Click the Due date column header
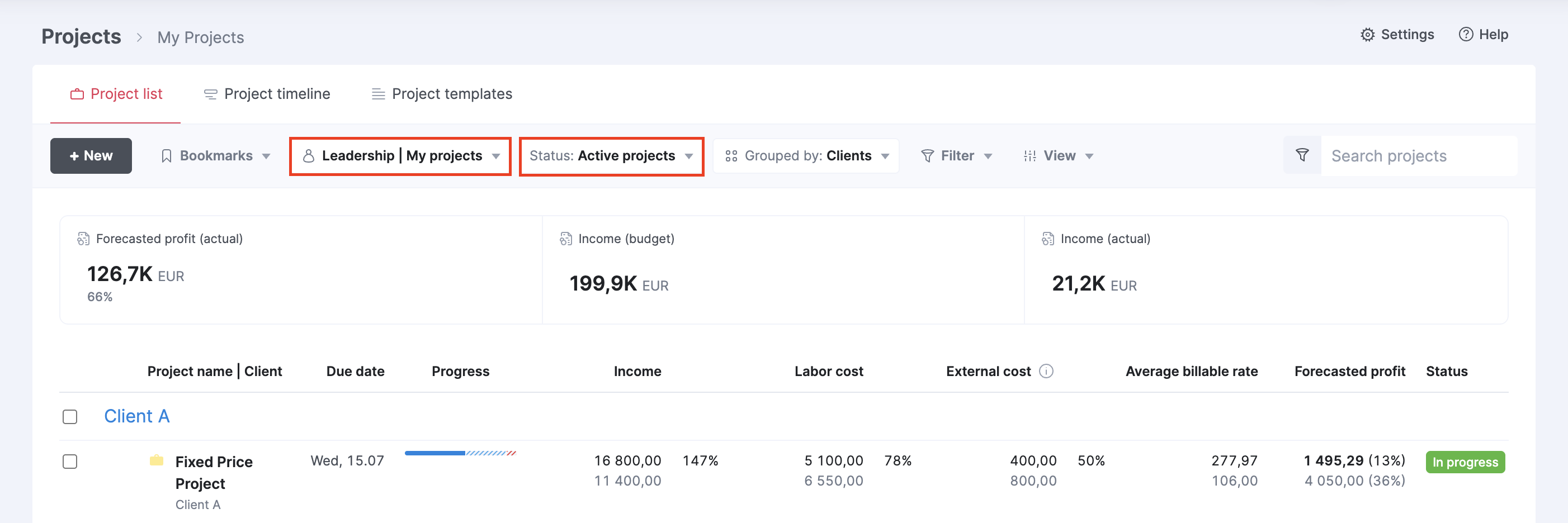This screenshot has height=523, width=1568. (356, 372)
